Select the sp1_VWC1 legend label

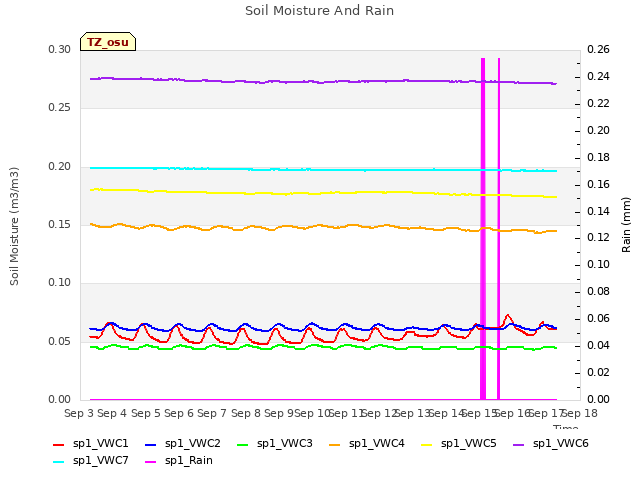point(100,444)
